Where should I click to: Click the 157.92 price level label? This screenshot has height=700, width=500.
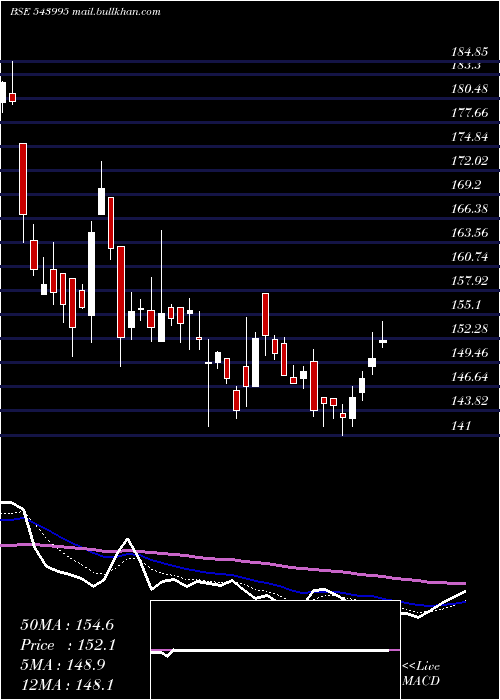click(469, 281)
